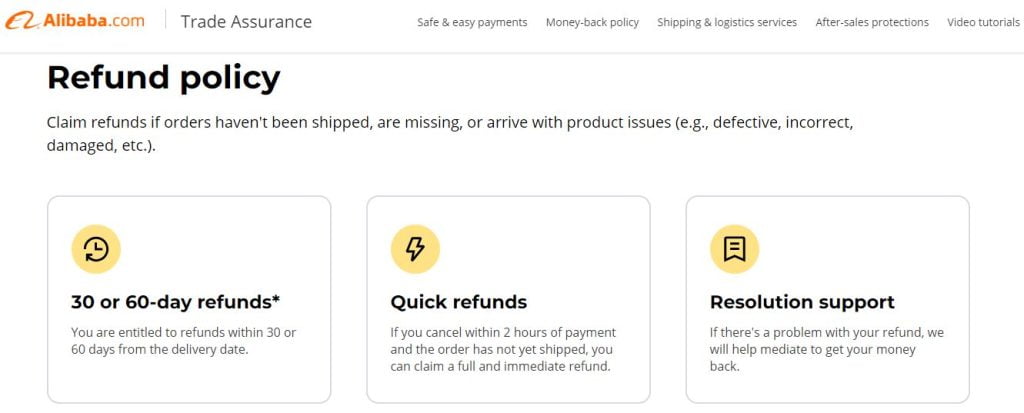Open Video tutorials navigation link

click(x=985, y=22)
